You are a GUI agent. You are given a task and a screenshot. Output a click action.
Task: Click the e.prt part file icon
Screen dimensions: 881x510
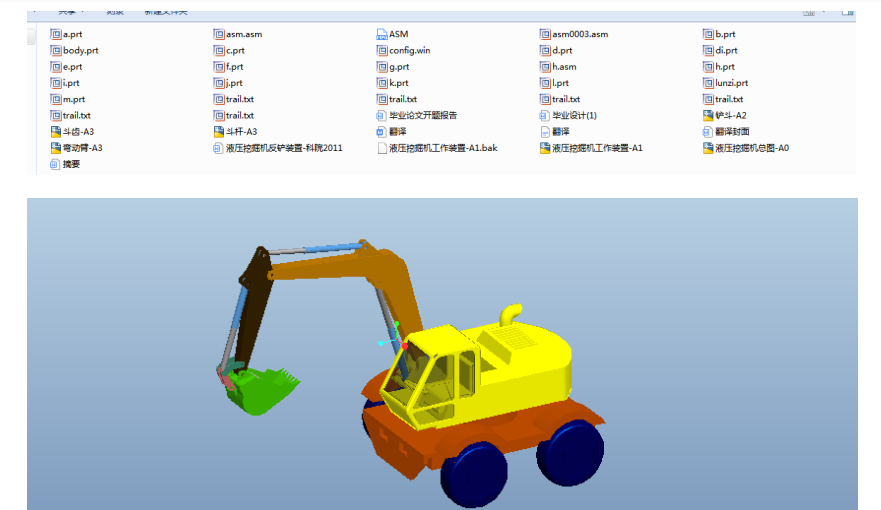pyautogui.click(x=56, y=67)
